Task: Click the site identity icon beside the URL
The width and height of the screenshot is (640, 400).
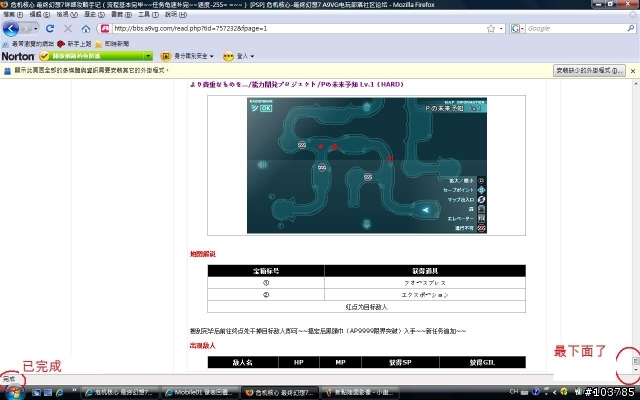Action: pos(105,29)
